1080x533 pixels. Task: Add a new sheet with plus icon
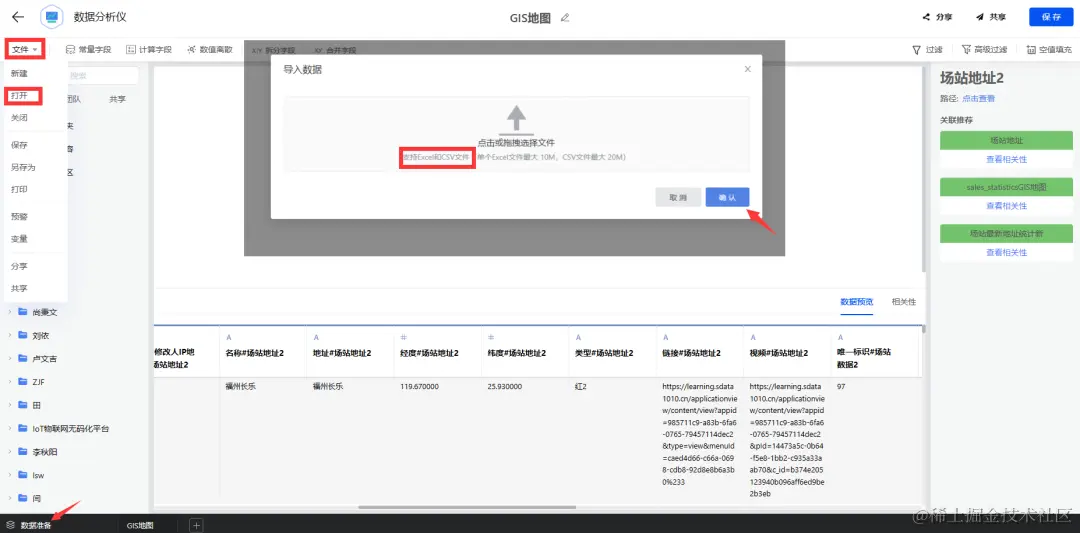[x=196, y=525]
